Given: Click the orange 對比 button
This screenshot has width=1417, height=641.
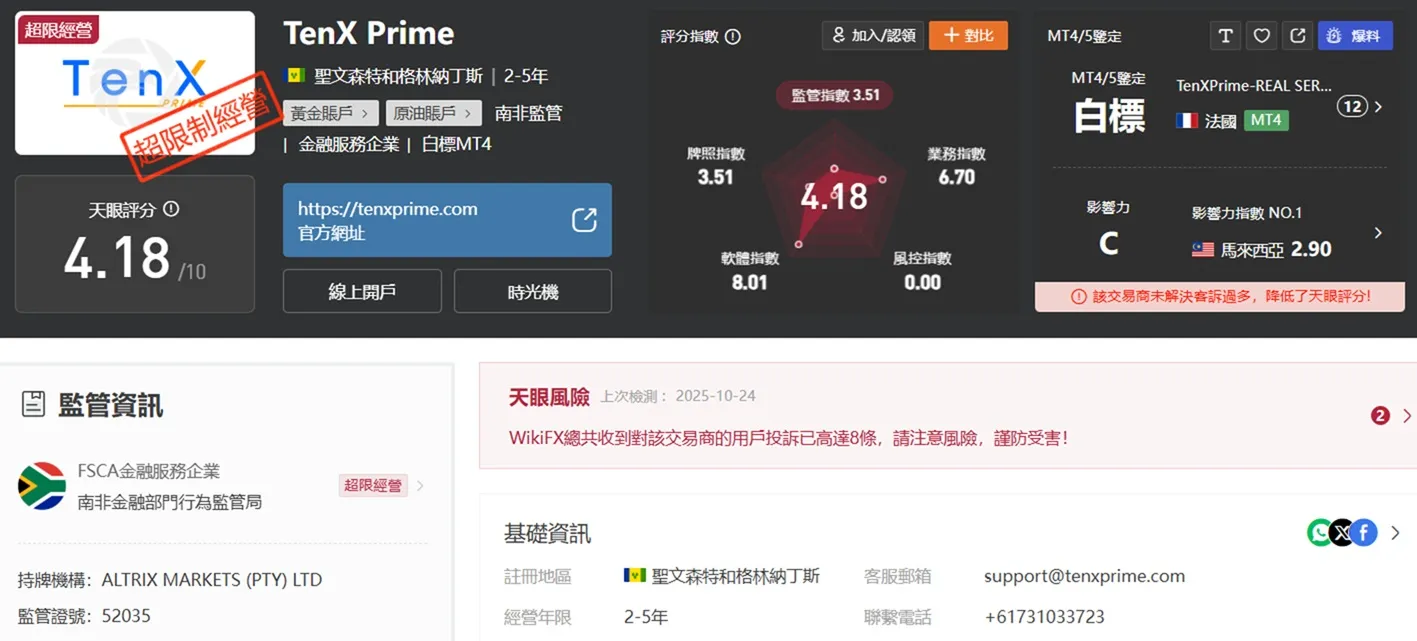Looking at the screenshot, I should pos(968,35).
